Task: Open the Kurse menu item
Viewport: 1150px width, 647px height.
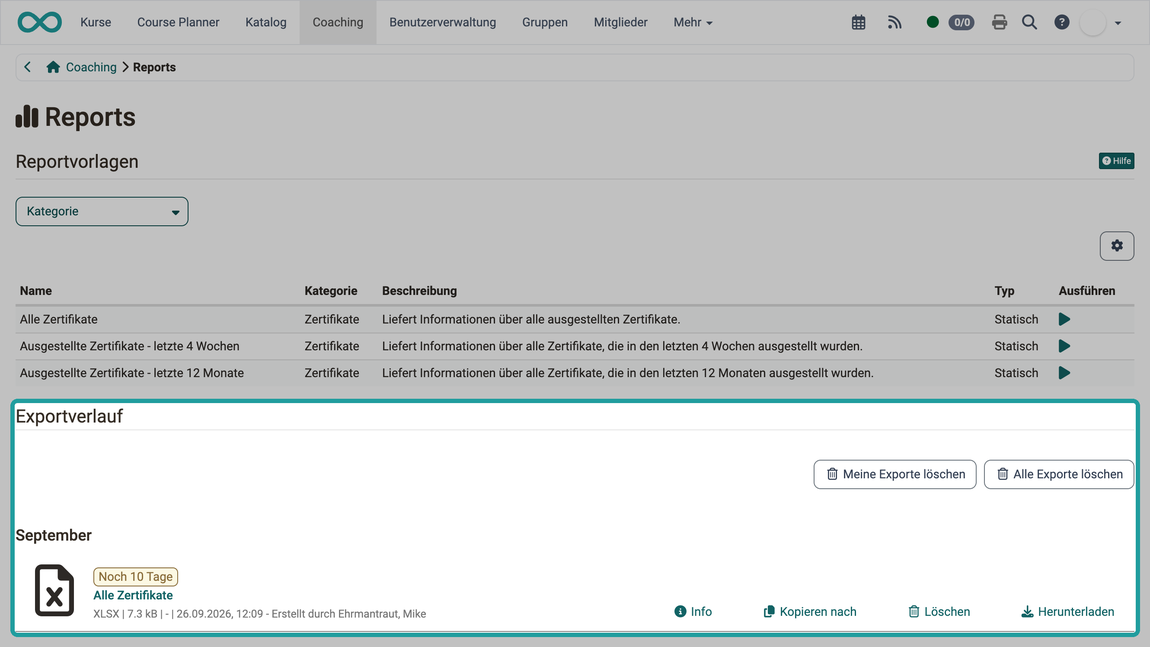Action: coord(95,22)
